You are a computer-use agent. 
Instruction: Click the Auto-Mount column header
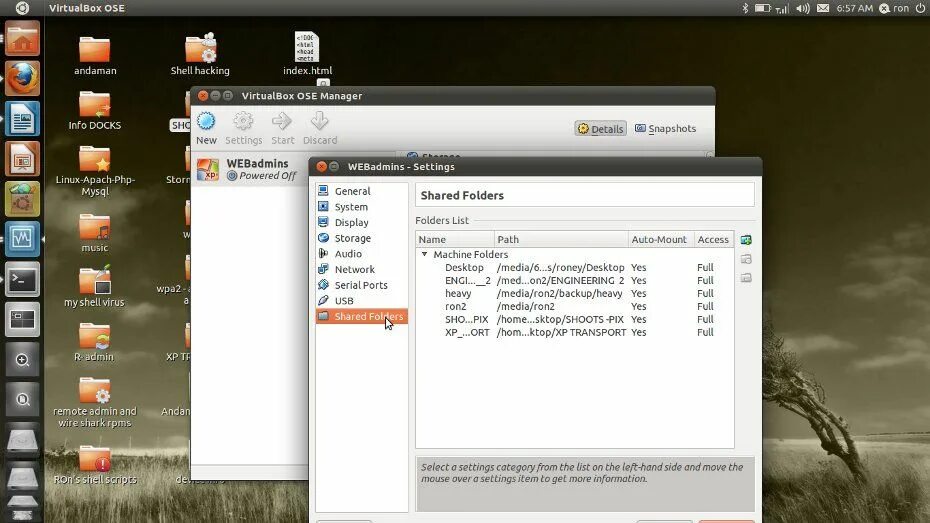pos(661,239)
